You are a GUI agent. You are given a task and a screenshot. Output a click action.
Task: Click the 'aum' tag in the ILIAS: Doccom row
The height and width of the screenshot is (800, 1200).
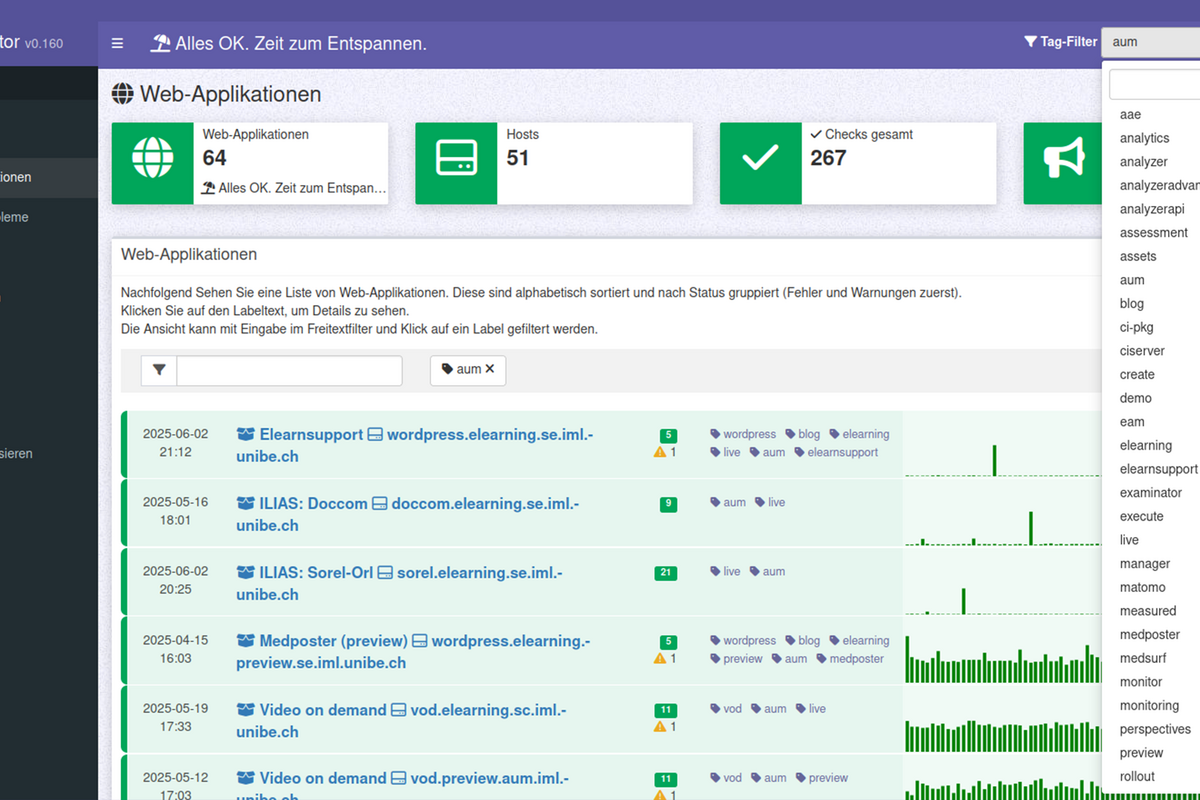tap(728, 502)
